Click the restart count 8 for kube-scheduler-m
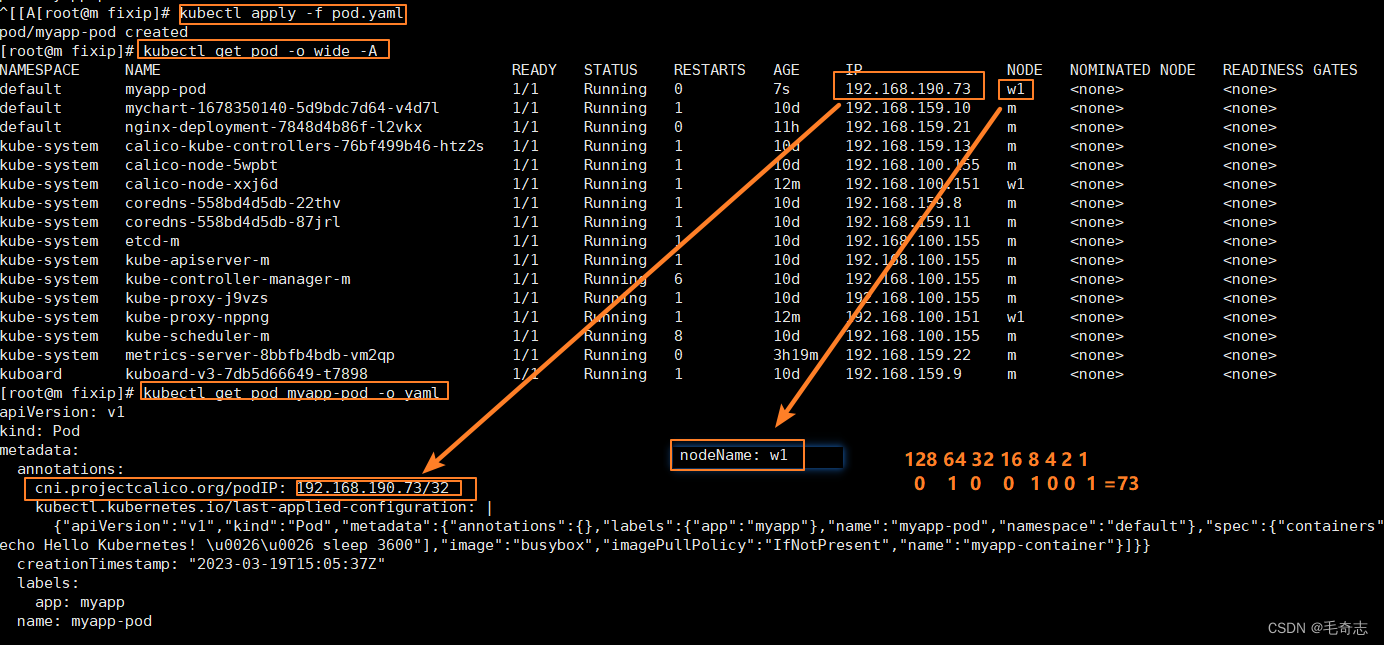Image resolution: width=1384 pixels, height=645 pixels. tap(678, 336)
